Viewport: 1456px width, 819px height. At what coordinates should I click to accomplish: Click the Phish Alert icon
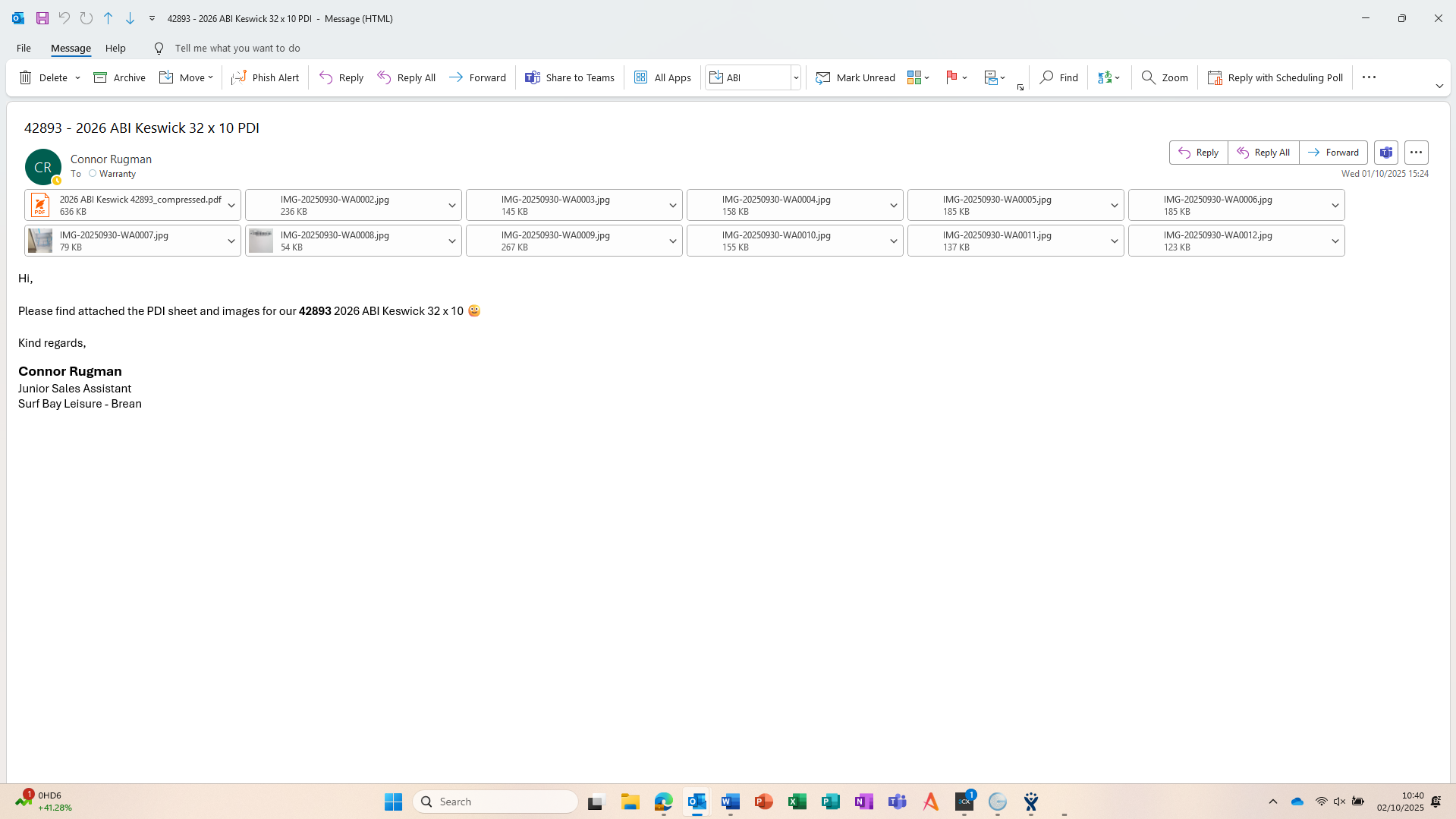(239, 77)
